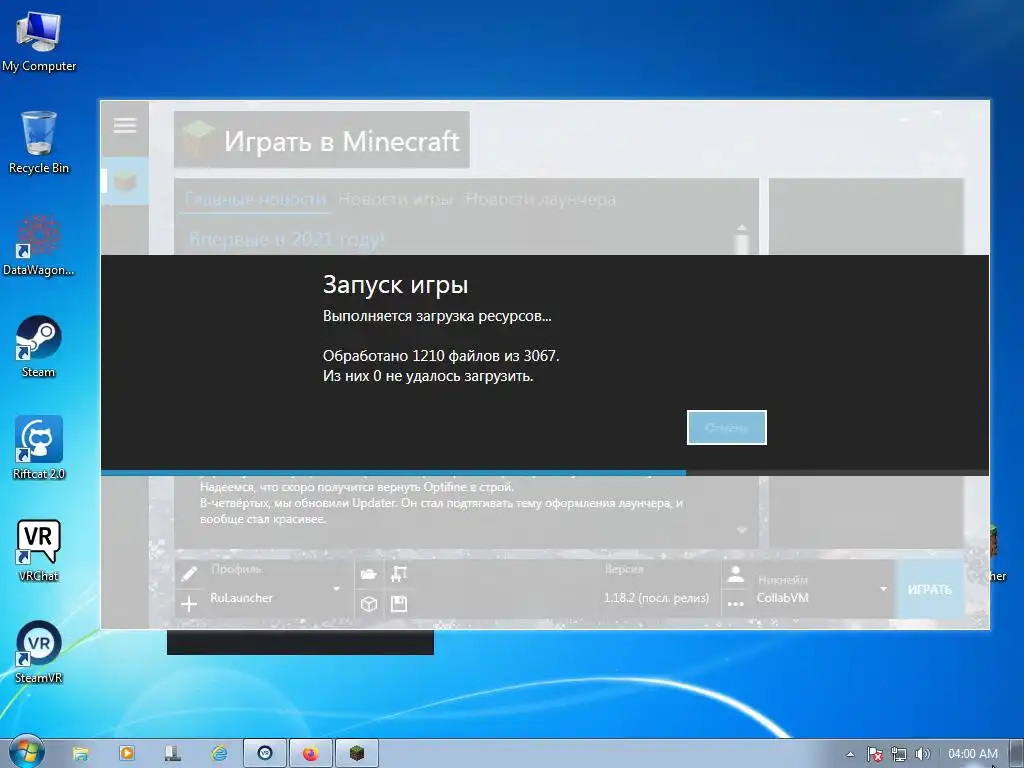Open the three-dots account options
Image resolution: width=1024 pixels, height=768 pixels.
pos(736,603)
